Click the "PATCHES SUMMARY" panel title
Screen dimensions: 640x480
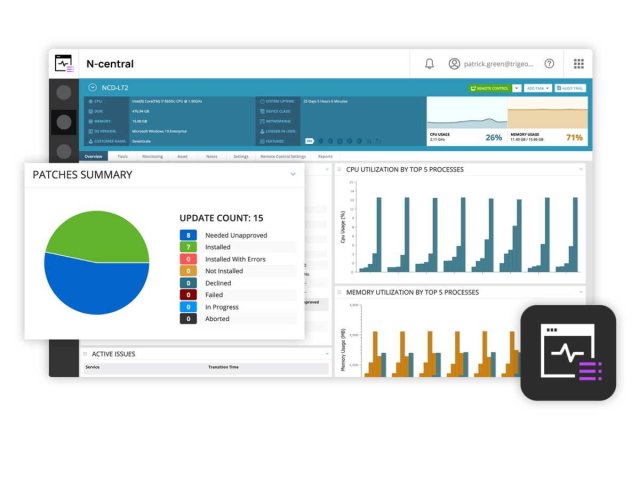pos(82,175)
